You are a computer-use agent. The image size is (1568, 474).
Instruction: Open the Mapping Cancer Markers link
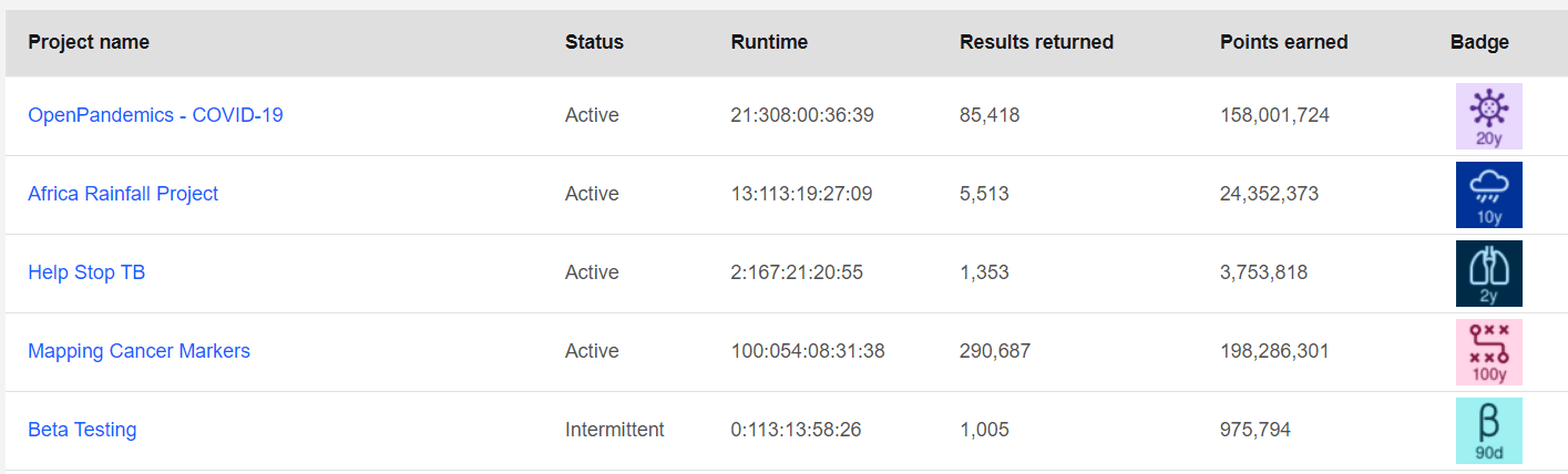[x=139, y=350]
